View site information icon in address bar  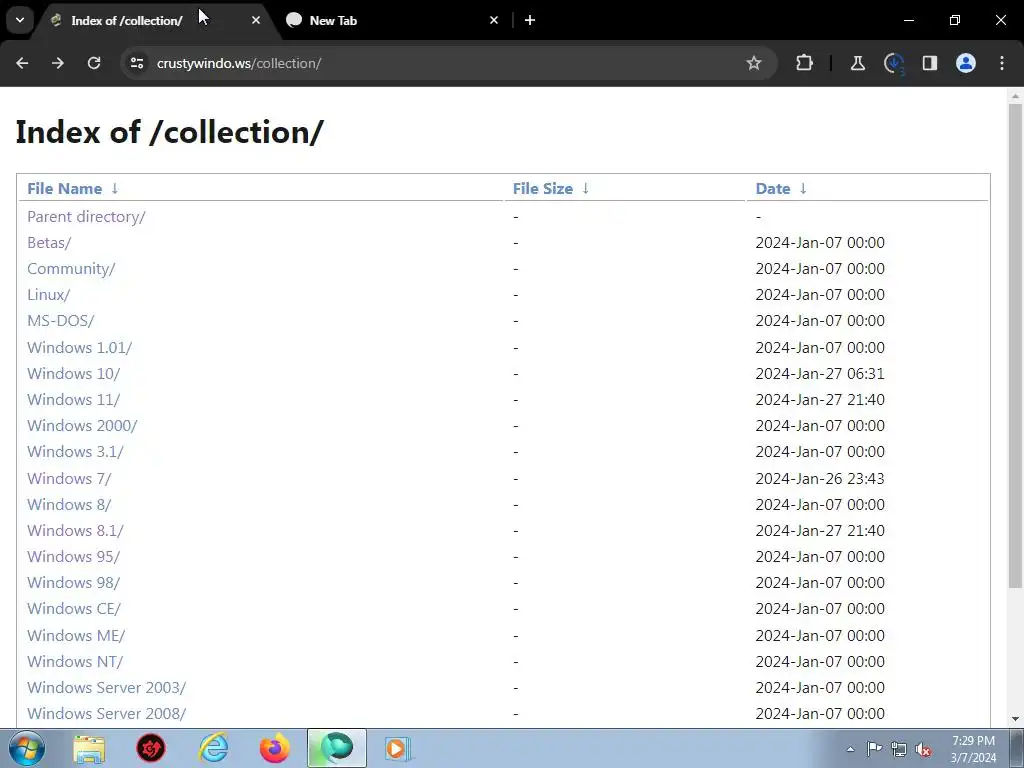click(x=137, y=63)
